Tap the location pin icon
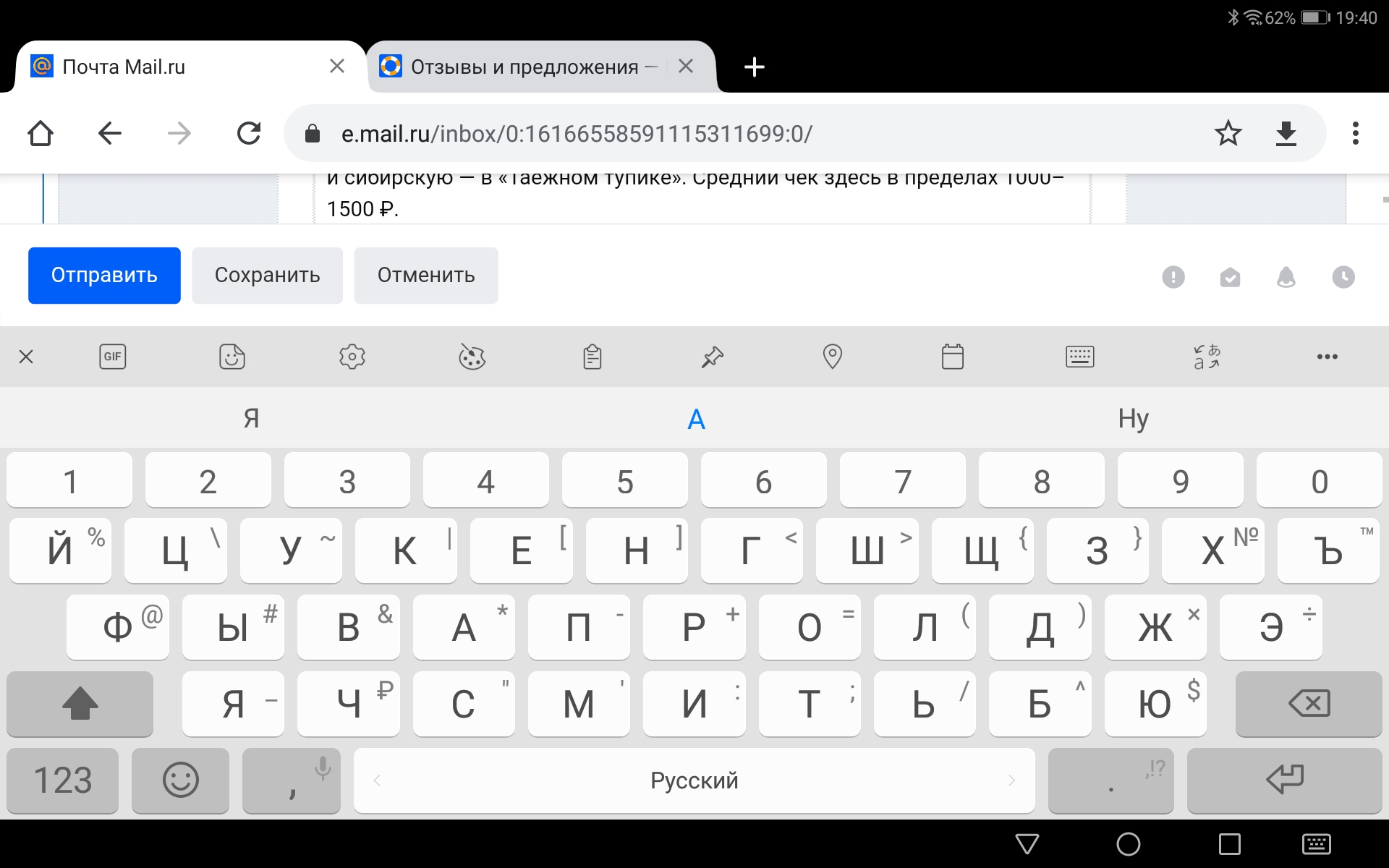 (833, 357)
